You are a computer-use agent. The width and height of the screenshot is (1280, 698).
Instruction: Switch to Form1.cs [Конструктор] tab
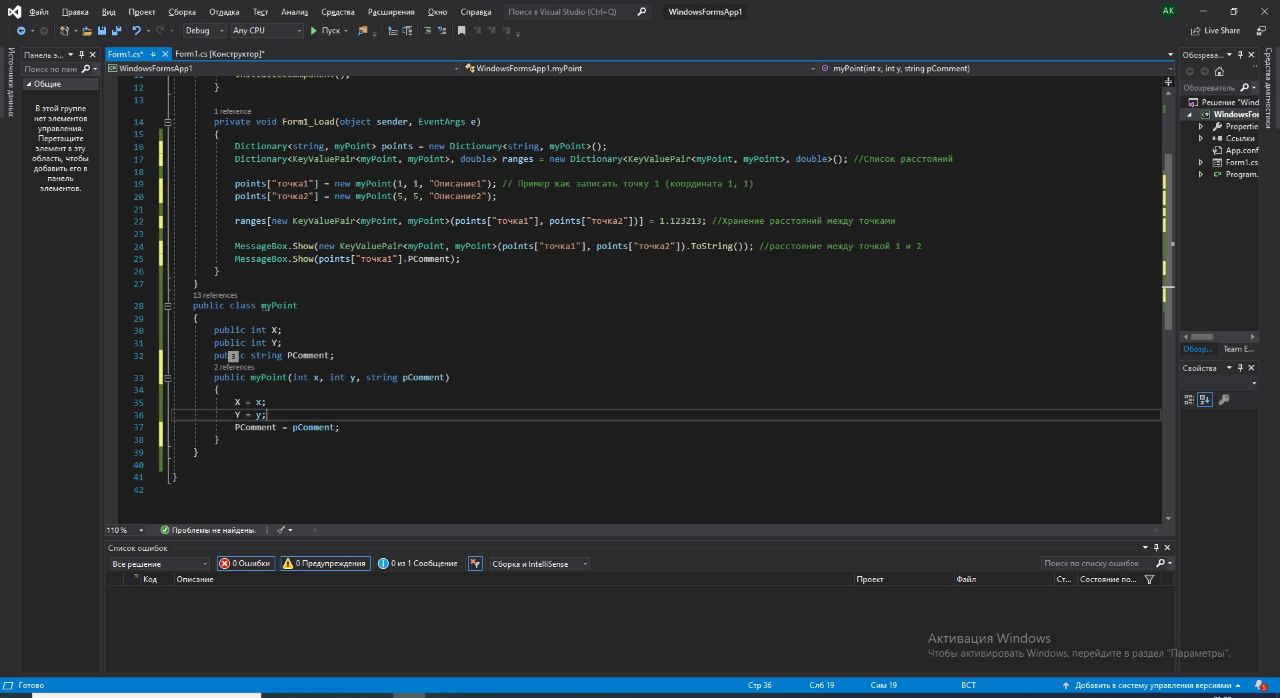(219, 54)
